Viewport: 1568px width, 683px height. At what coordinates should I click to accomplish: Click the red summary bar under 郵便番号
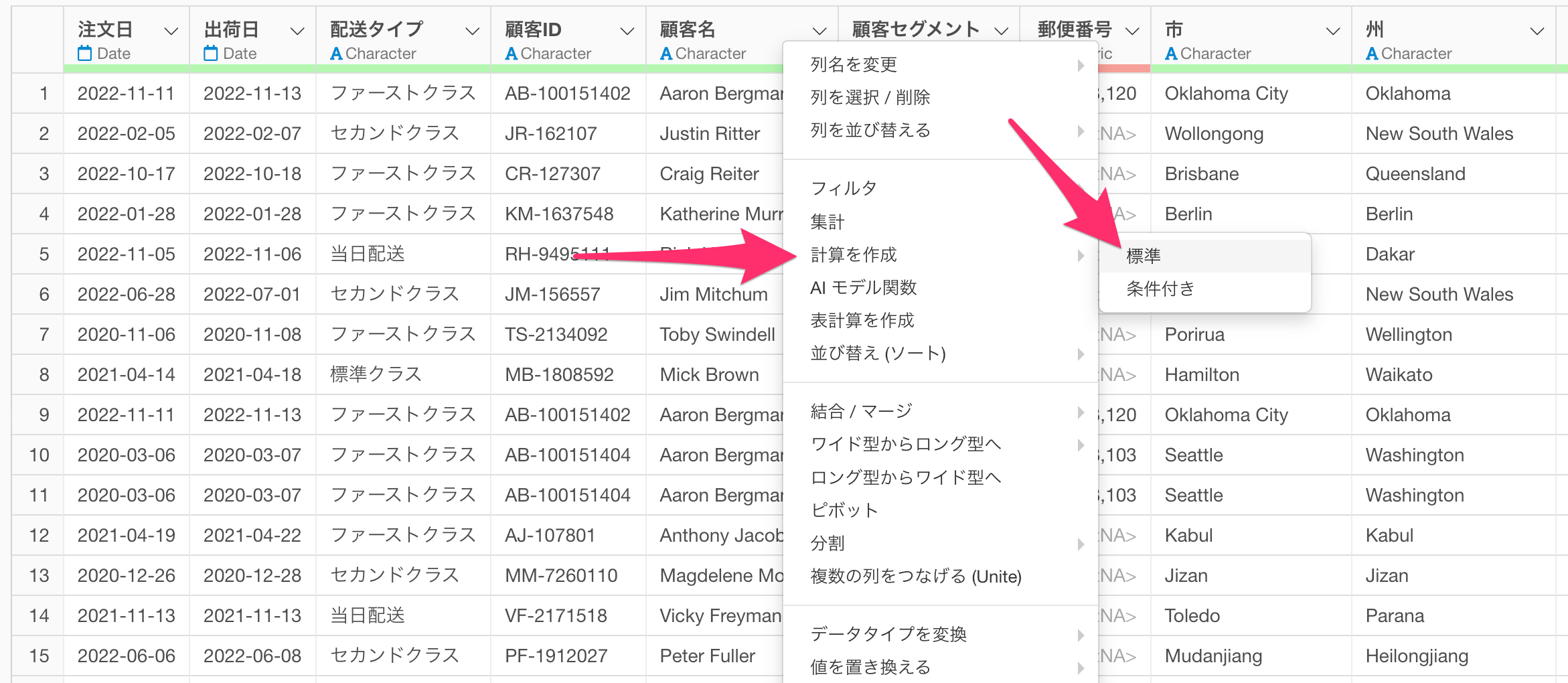1125,68
